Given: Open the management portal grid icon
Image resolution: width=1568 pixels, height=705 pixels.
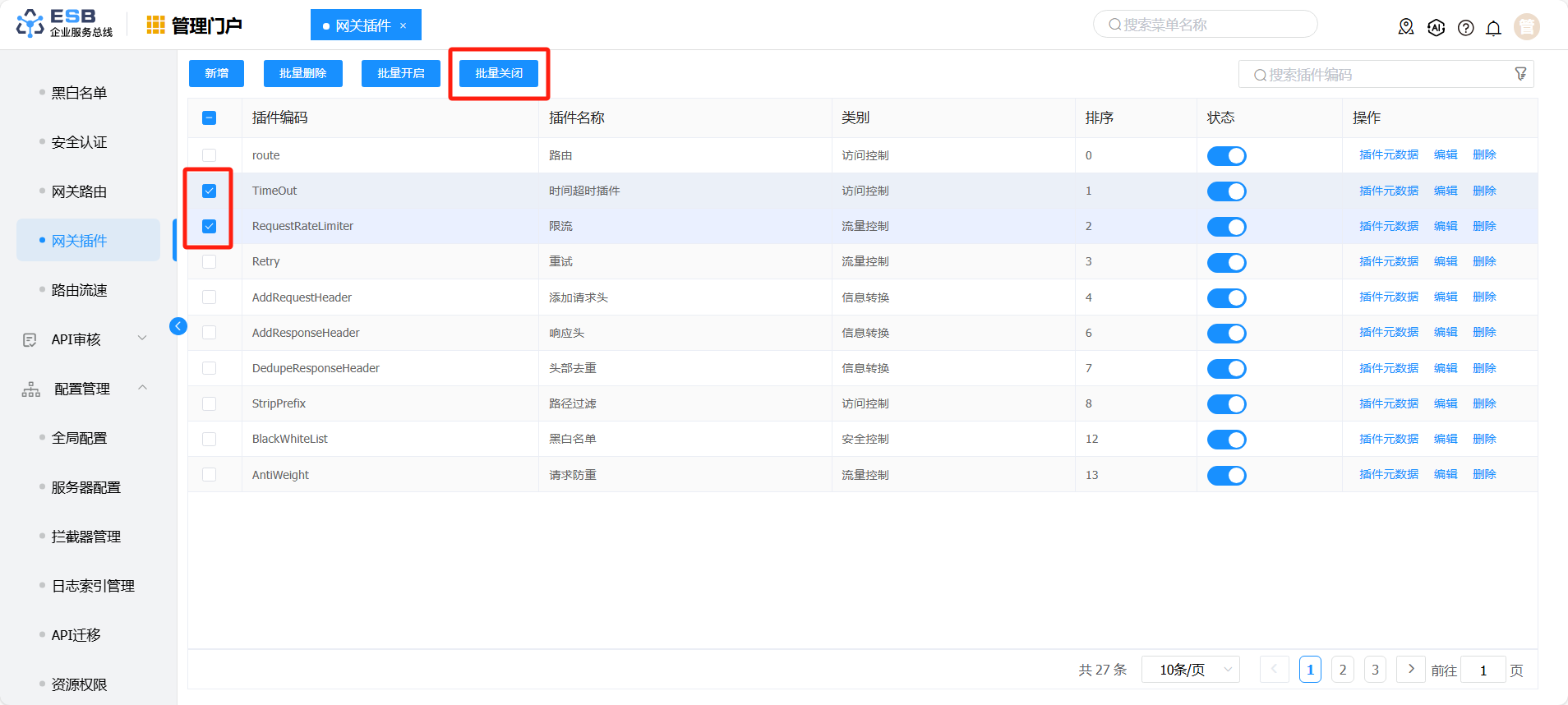Looking at the screenshot, I should point(155,25).
